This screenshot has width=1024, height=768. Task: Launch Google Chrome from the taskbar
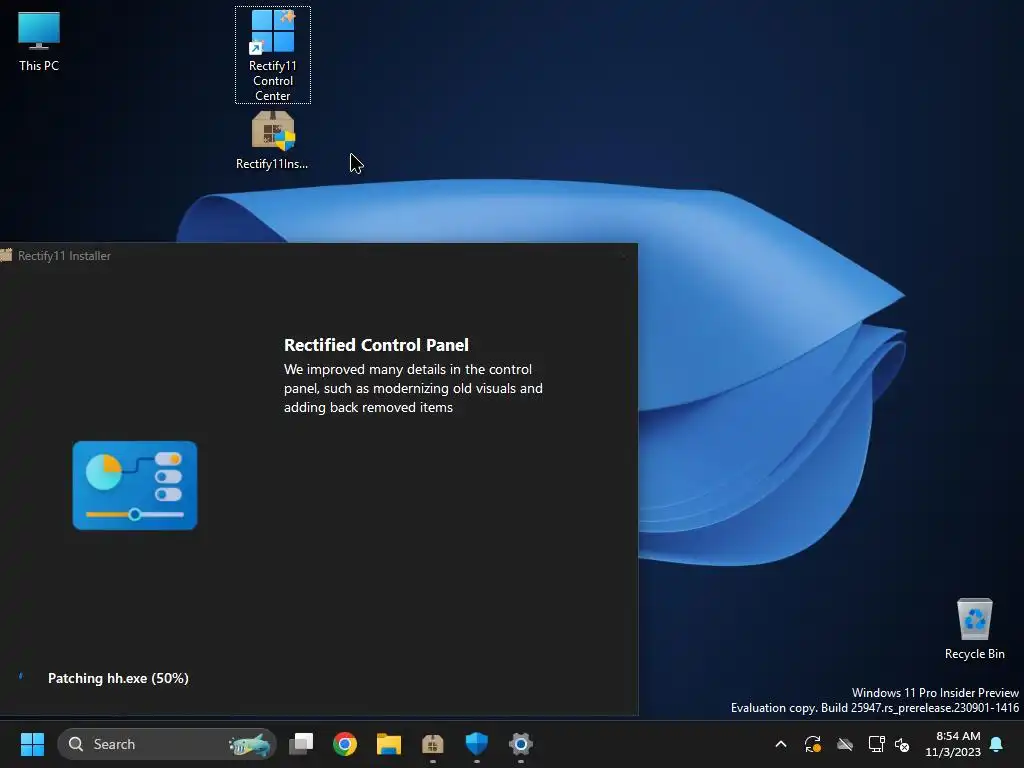[x=345, y=744]
